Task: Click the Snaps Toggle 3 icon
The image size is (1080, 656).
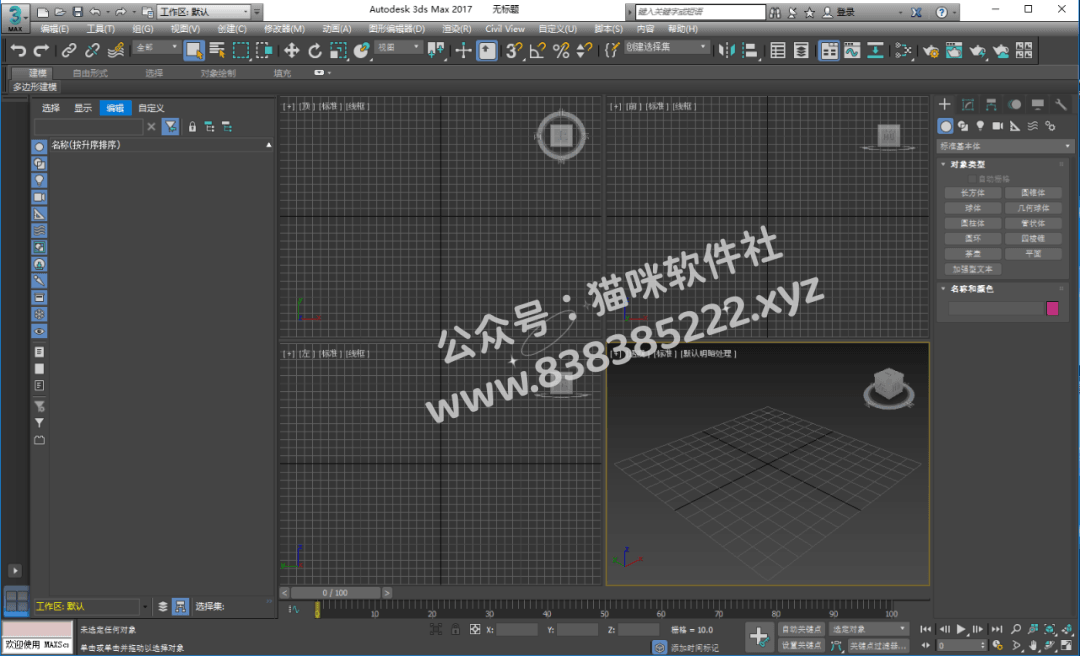Action: pos(514,50)
